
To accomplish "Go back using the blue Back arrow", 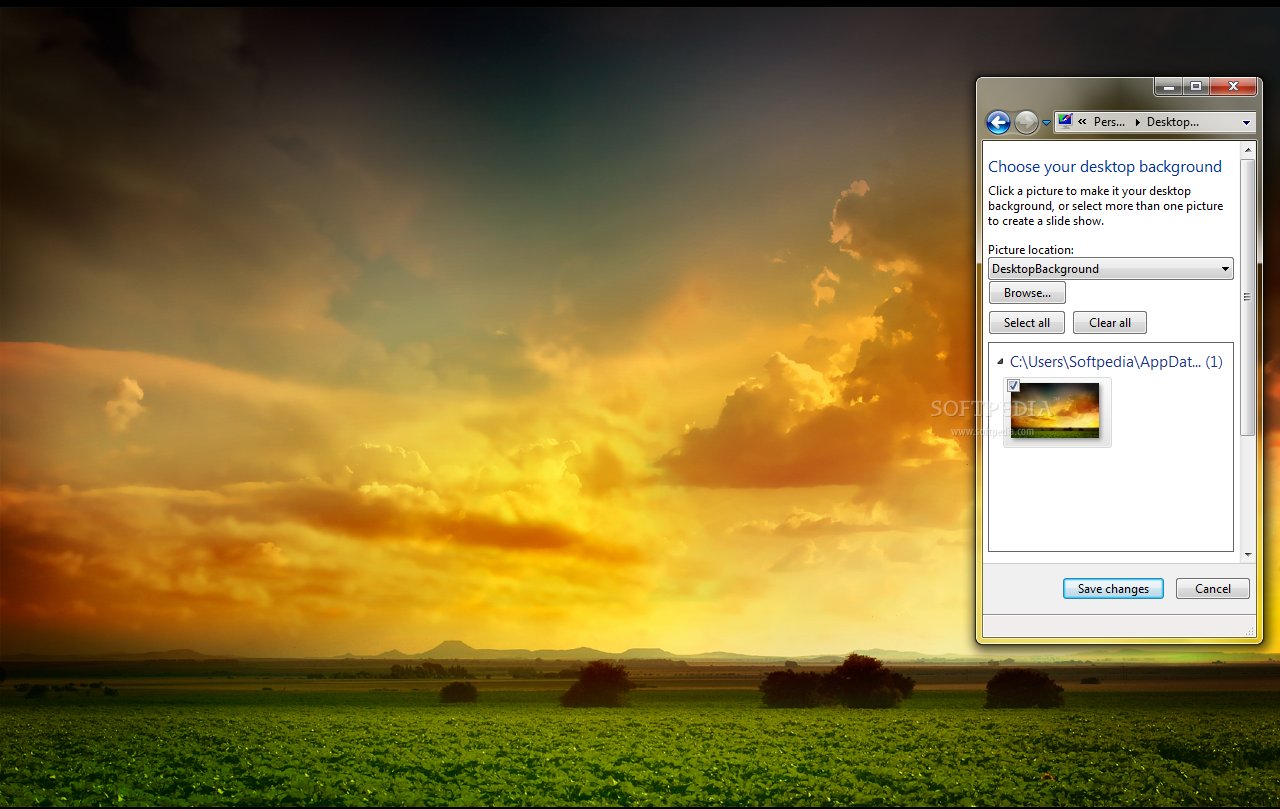I will tap(998, 122).
